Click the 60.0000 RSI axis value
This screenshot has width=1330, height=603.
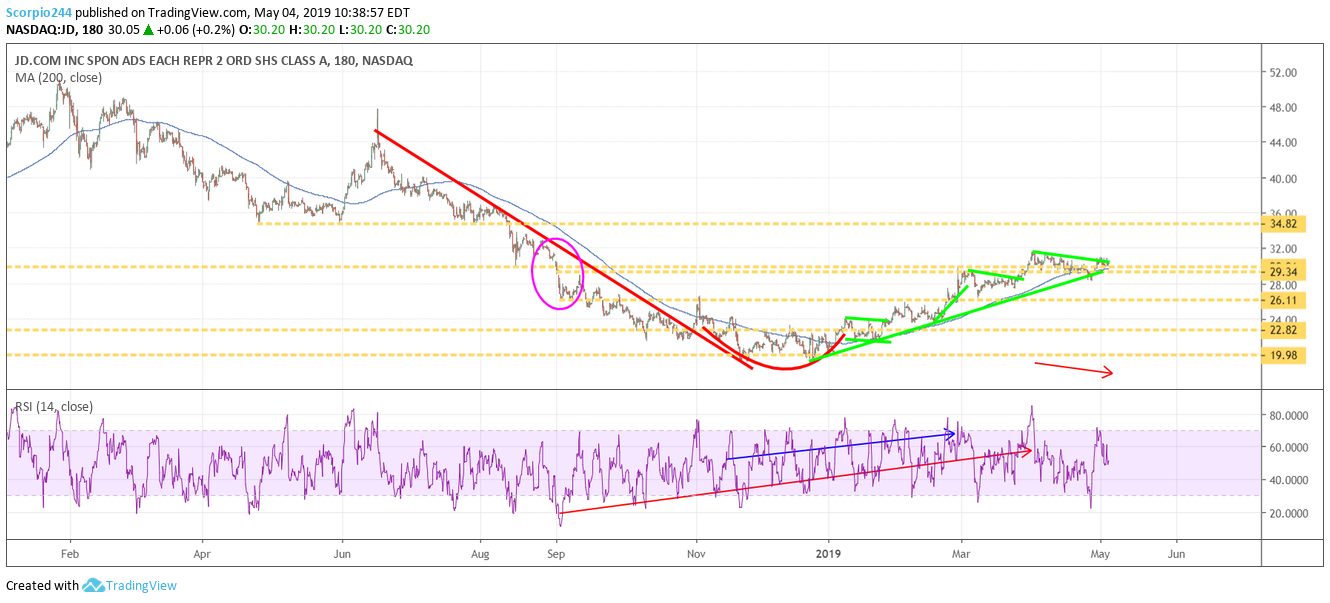click(1291, 447)
